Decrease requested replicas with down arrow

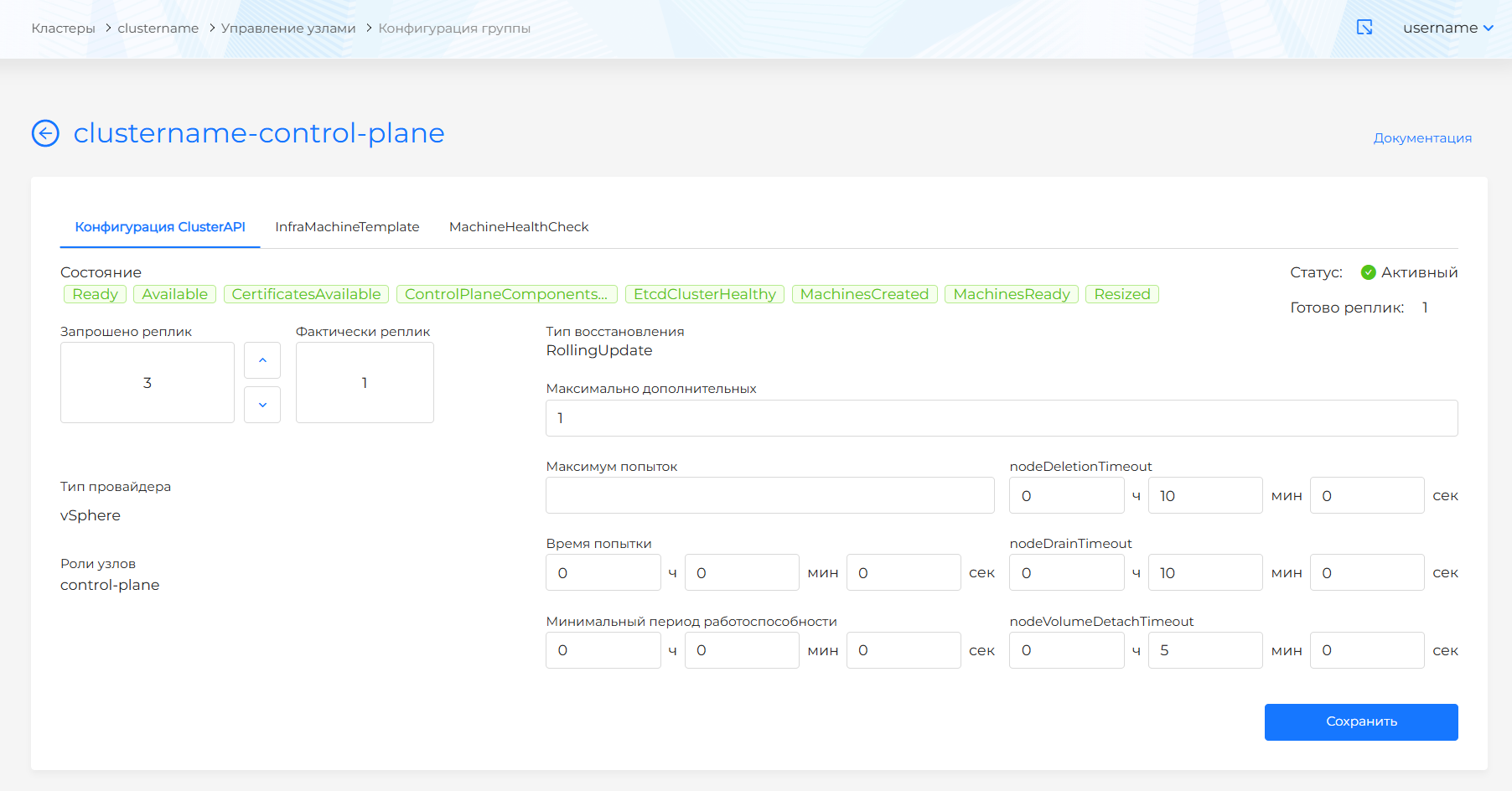[x=262, y=405]
